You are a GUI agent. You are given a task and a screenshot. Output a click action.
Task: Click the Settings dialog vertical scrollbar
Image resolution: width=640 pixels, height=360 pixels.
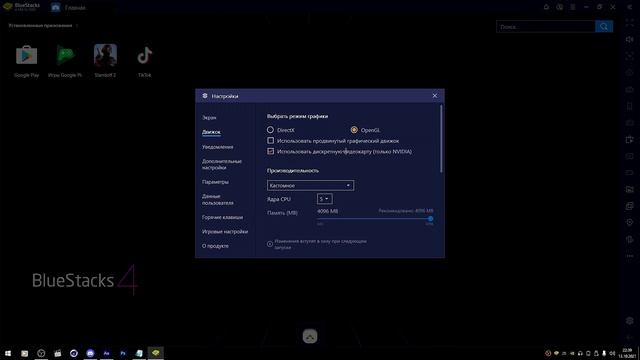(441, 138)
